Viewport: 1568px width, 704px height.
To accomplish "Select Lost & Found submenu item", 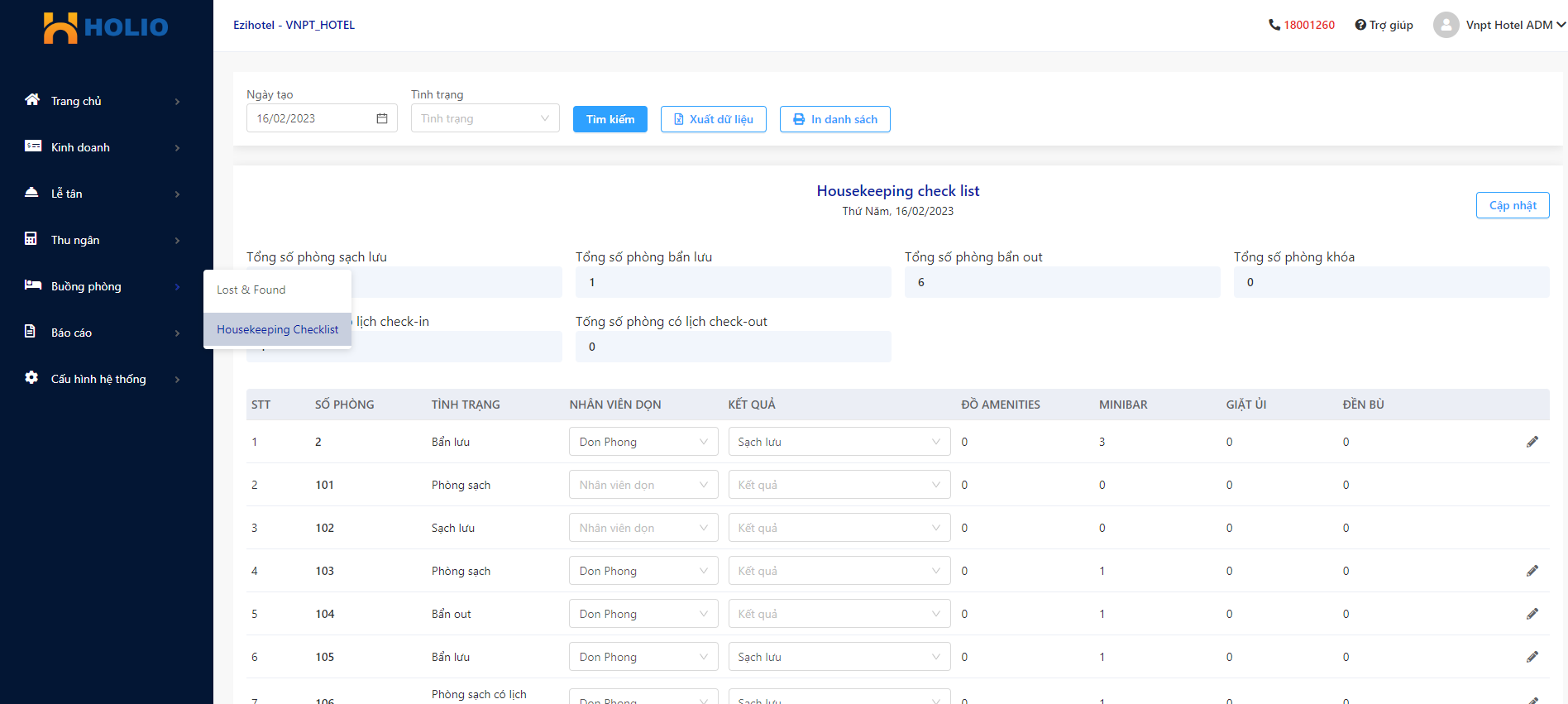I will (x=251, y=290).
